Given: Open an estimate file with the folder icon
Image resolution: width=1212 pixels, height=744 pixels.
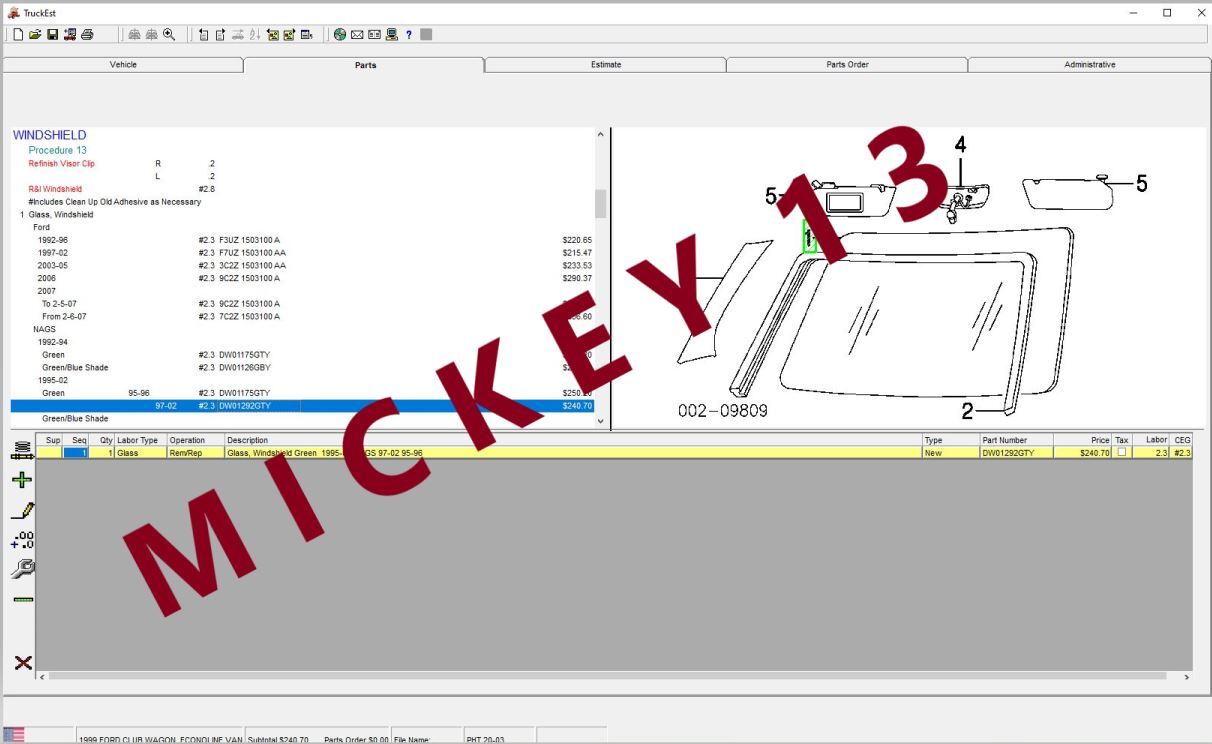Looking at the screenshot, I should pyautogui.click(x=35, y=35).
